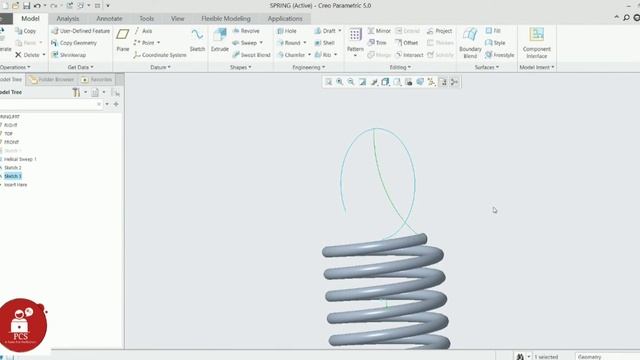Select the Project tool
The height and width of the screenshot is (360, 640).
pyautogui.click(x=439, y=31)
